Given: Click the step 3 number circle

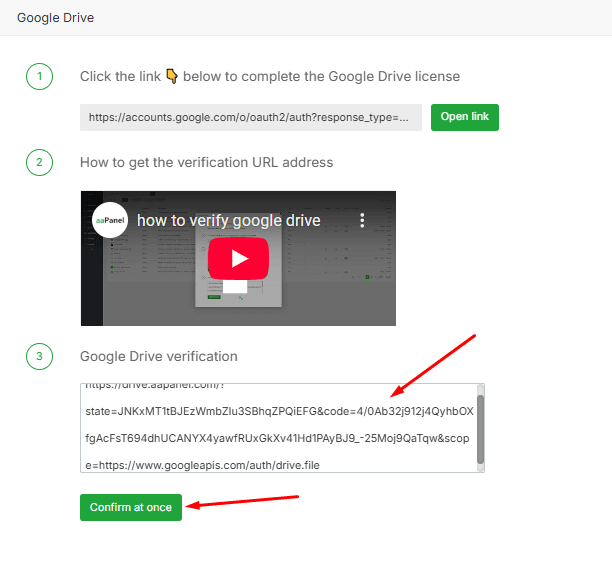Looking at the screenshot, I should pos(39,356).
